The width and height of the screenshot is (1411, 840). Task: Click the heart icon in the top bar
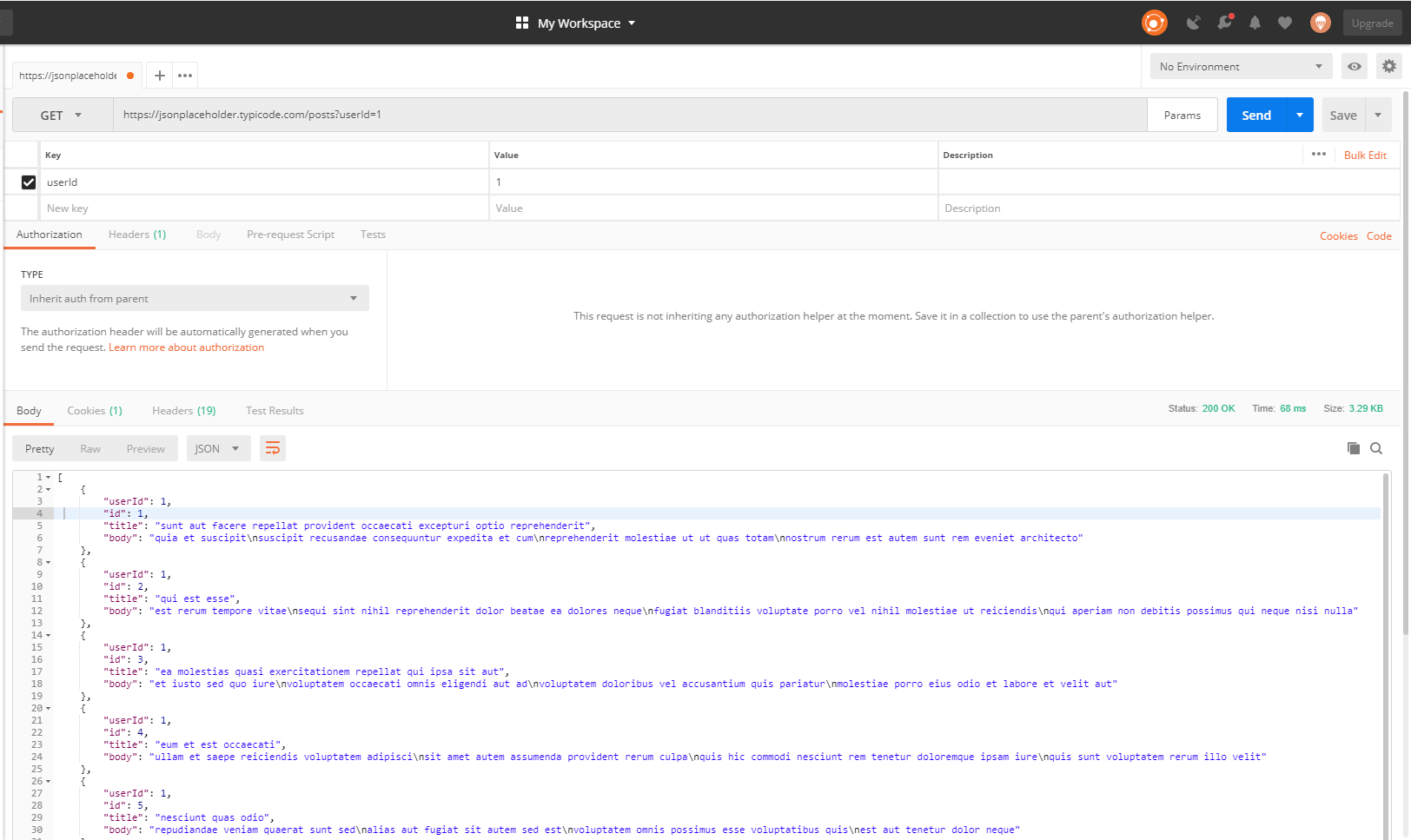[1285, 23]
